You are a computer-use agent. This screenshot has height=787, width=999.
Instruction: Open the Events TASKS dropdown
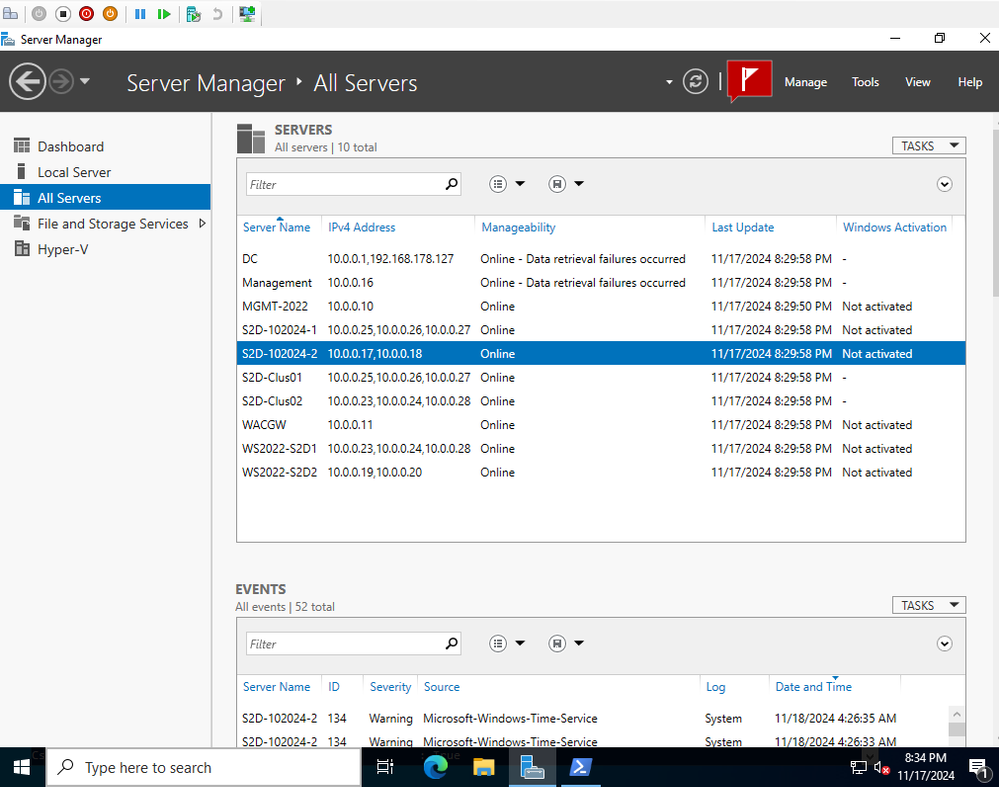(929, 605)
